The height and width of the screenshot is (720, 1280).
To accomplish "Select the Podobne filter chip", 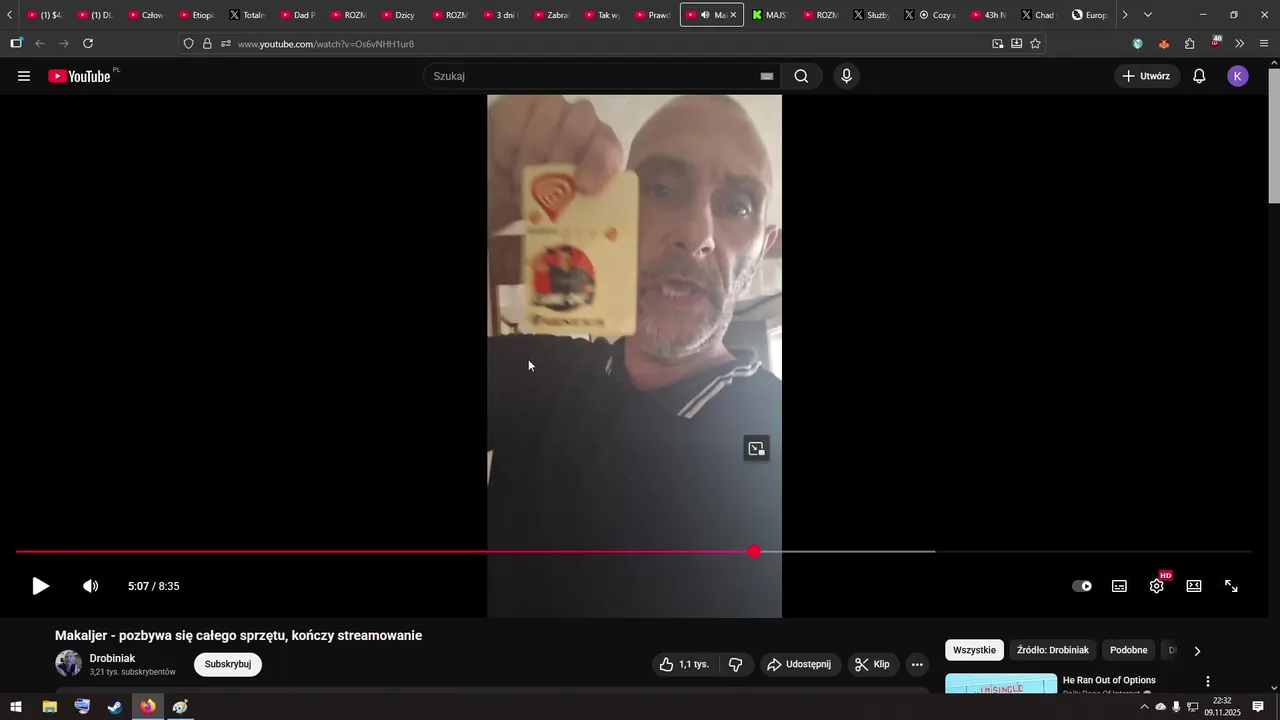I will click(x=1129, y=650).
